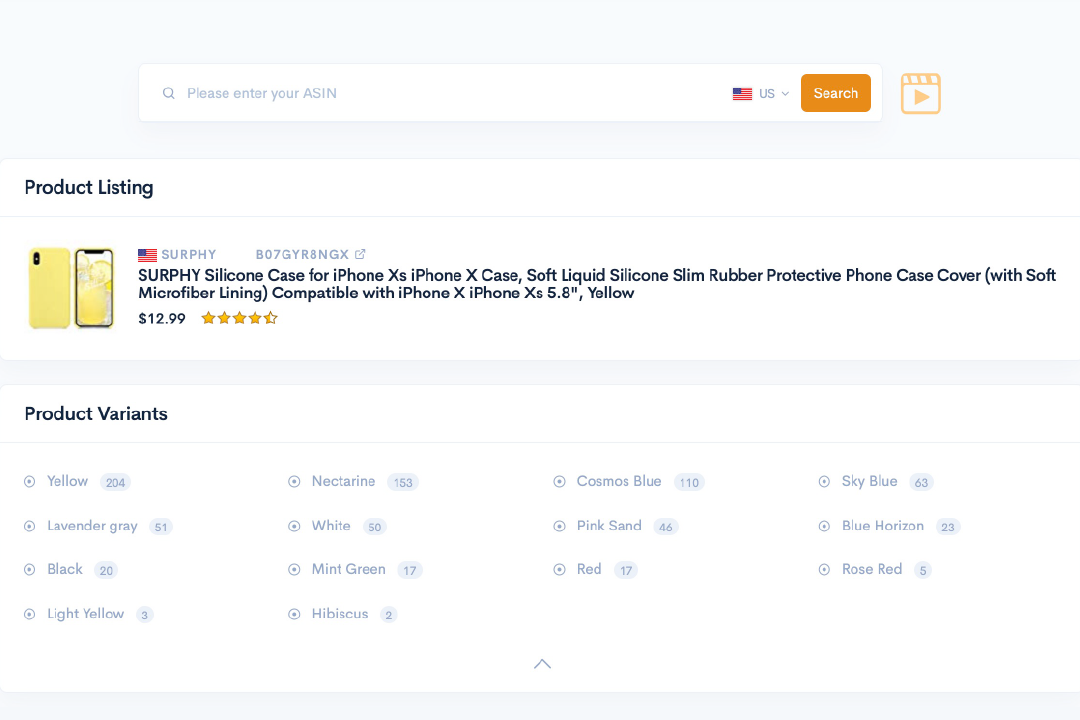Click the 50 count badge beside White
This screenshot has width=1080, height=720.
coord(375,527)
